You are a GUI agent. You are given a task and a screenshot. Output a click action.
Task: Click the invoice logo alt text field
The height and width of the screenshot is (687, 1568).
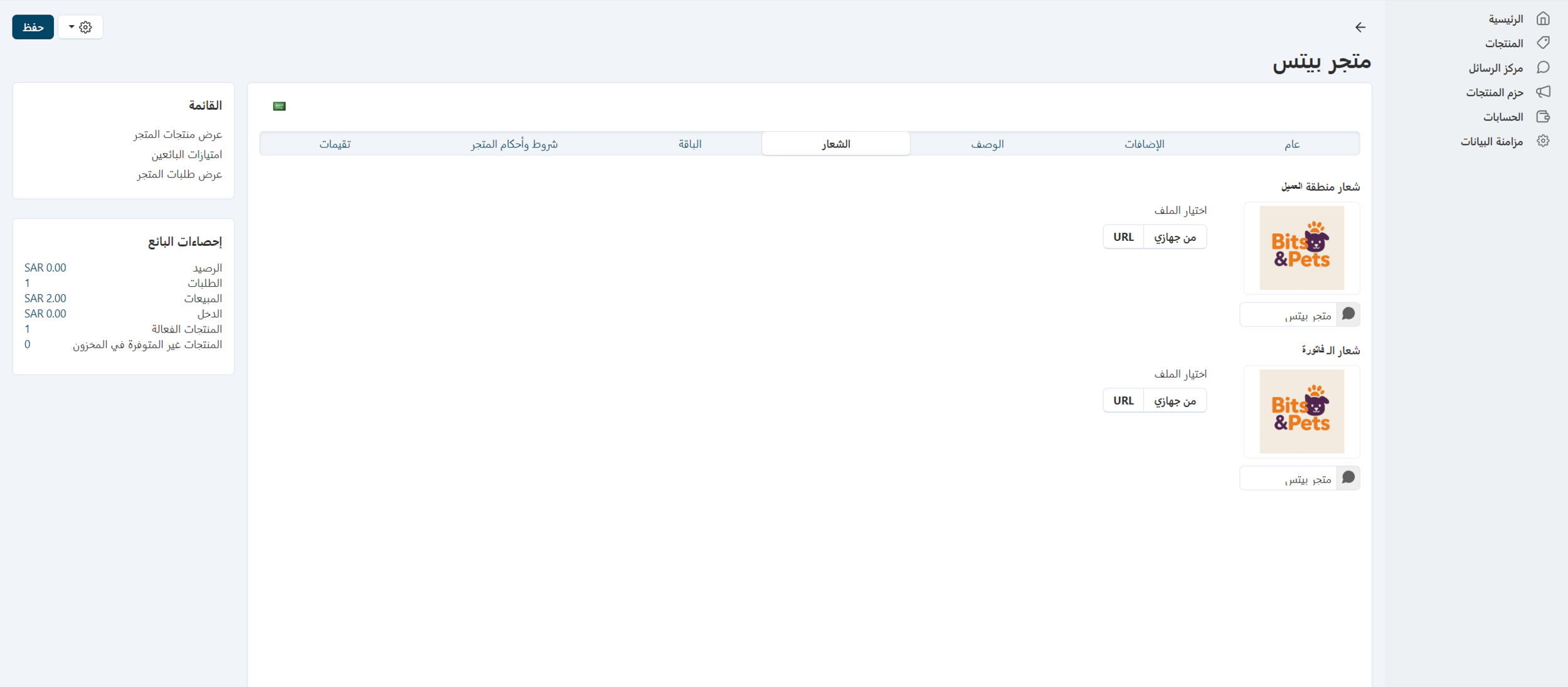tap(1288, 479)
